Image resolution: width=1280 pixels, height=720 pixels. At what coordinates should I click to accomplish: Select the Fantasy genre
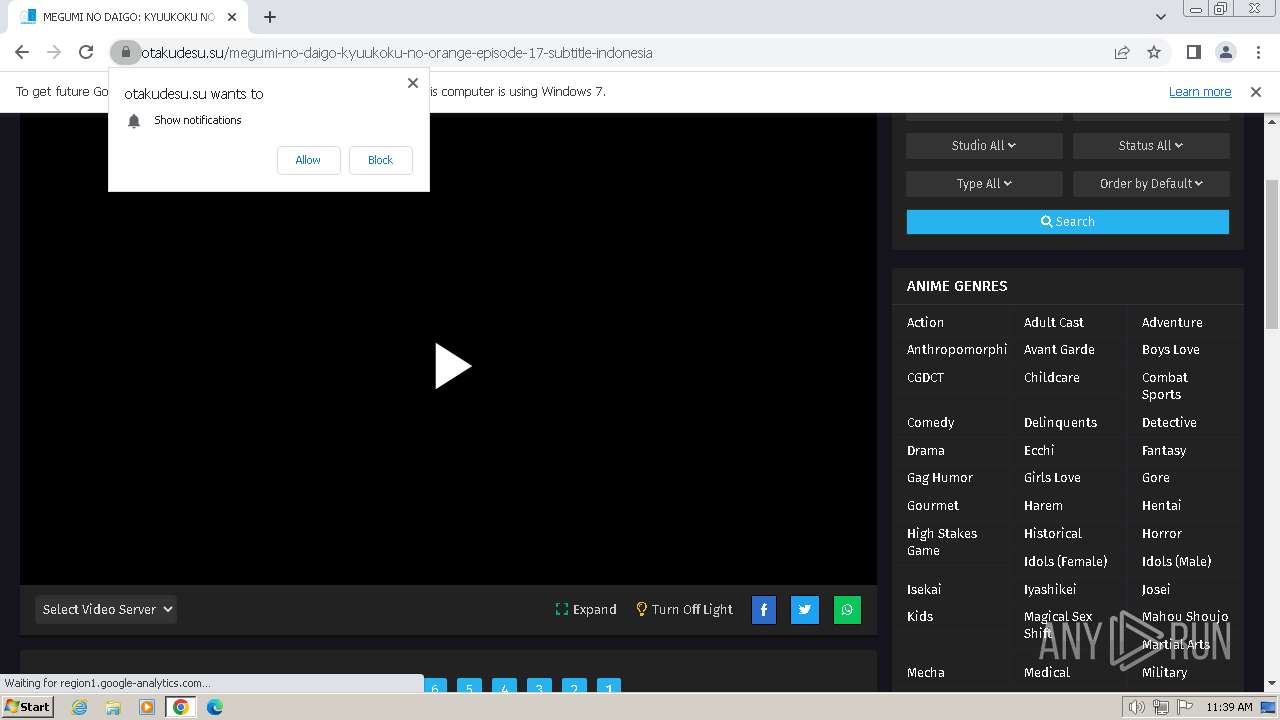(1164, 450)
